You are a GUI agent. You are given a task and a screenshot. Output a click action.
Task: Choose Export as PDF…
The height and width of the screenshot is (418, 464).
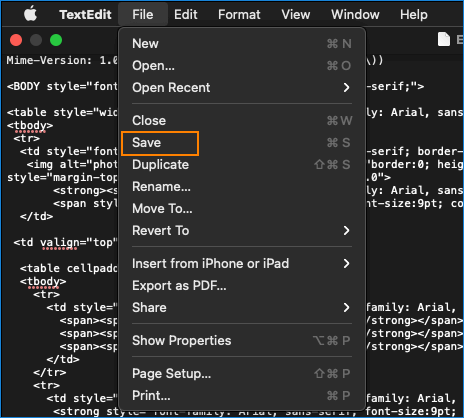click(x=242, y=286)
